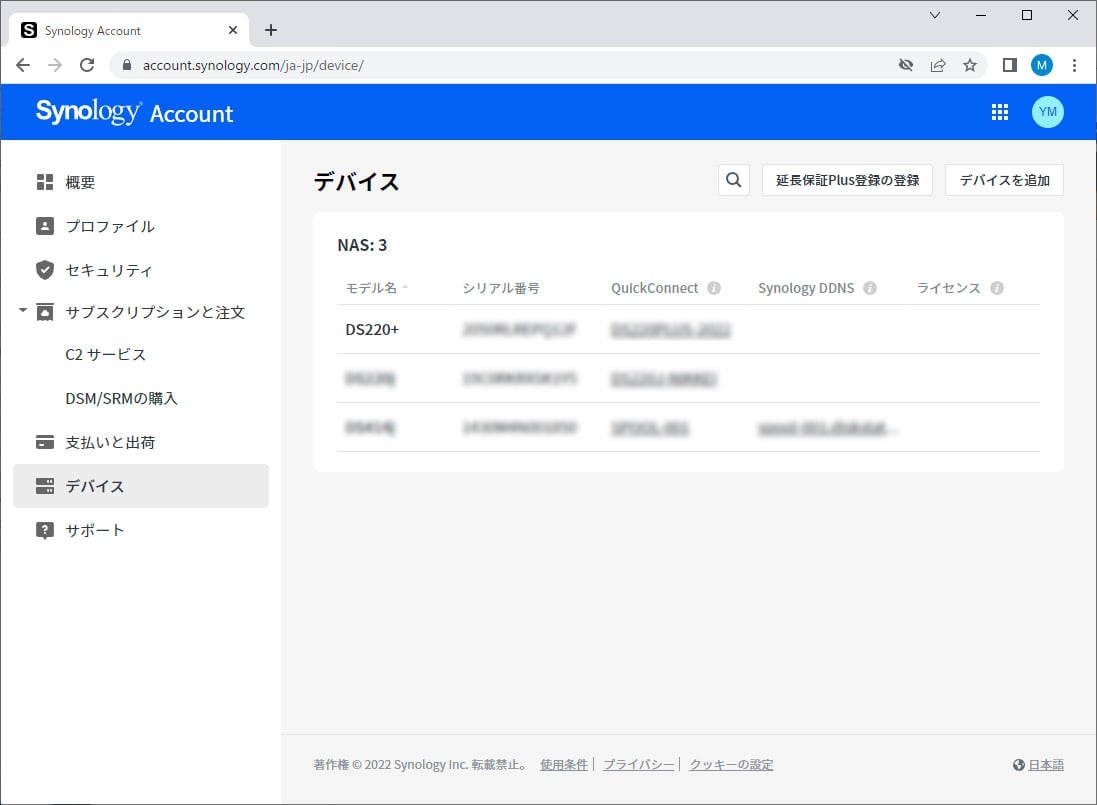Click the browser back arrow
The image size is (1097, 805).
(x=23, y=65)
